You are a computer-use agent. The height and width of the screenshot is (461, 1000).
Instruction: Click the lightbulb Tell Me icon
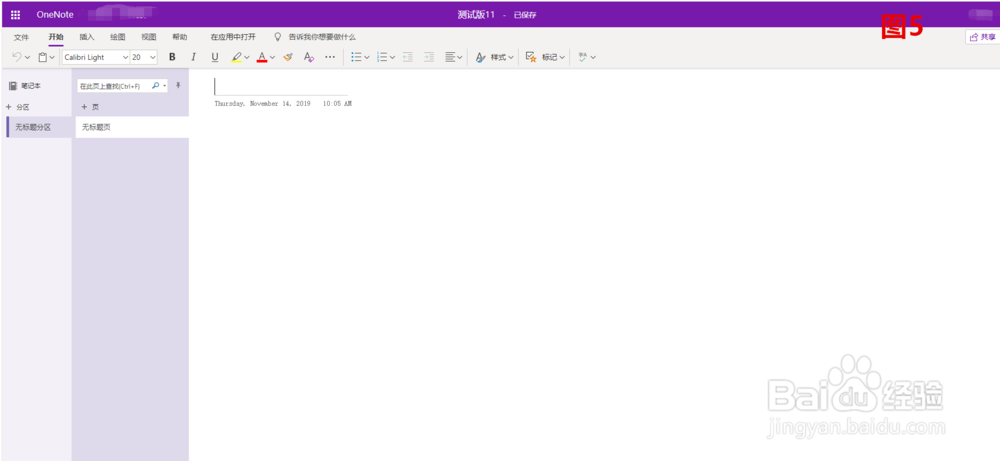coord(277,37)
